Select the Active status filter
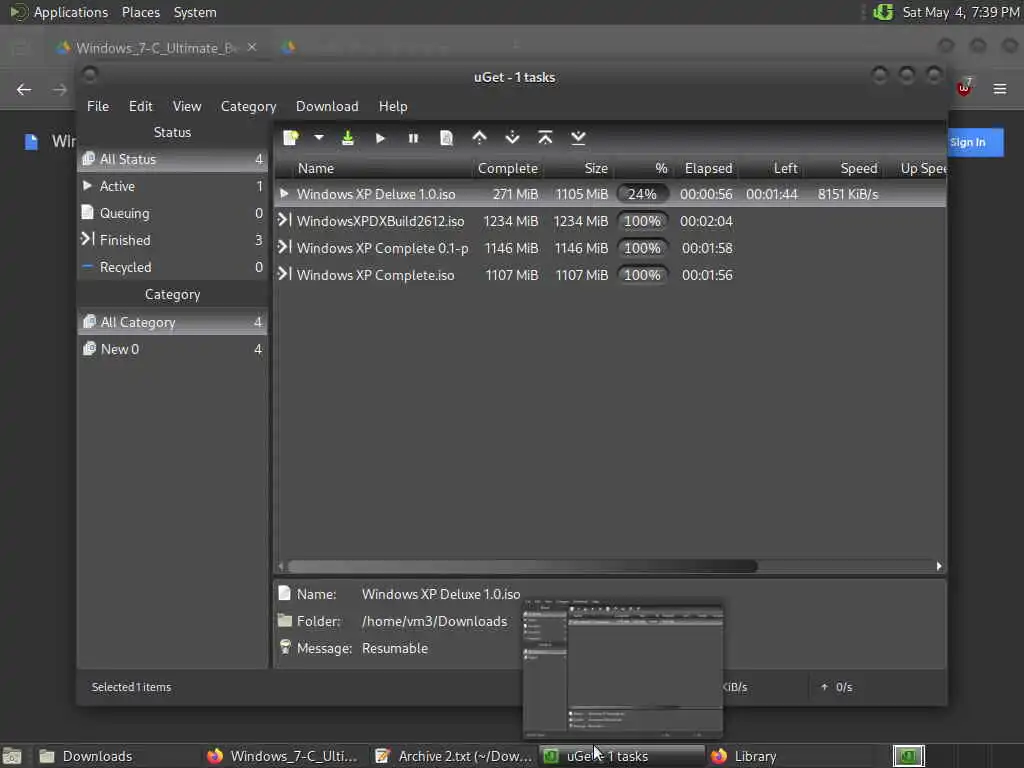The width and height of the screenshot is (1024, 768). click(x=172, y=186)
